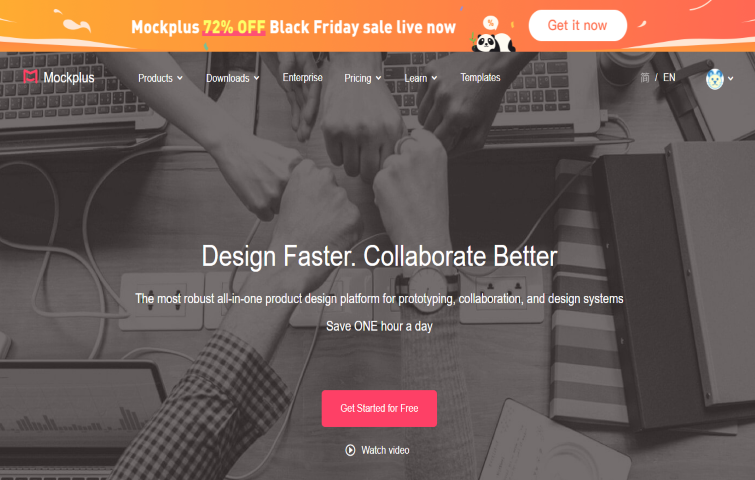This screenshot has width=755, height=480.
Task: Click the Mockplus brand name text
Action: (69, 78)
